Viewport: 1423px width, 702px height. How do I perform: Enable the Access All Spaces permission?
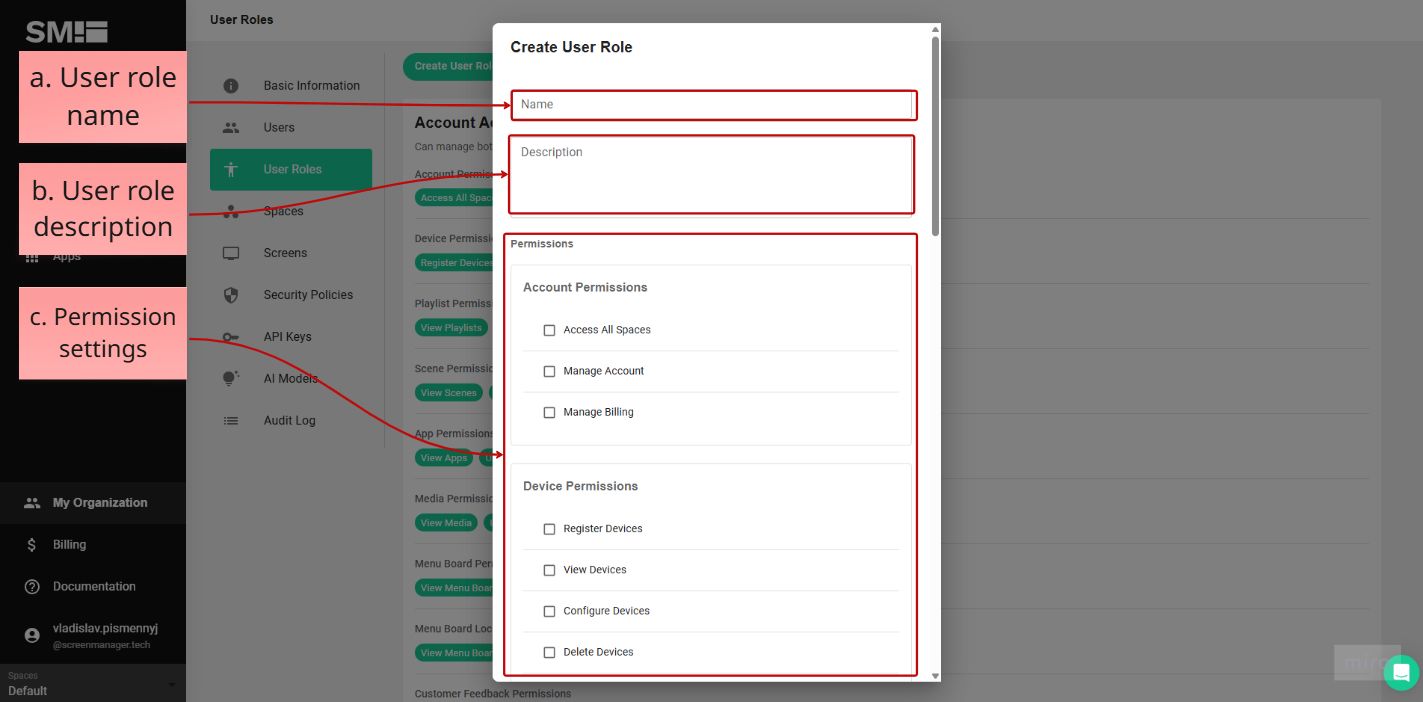[x=549, y=329]
